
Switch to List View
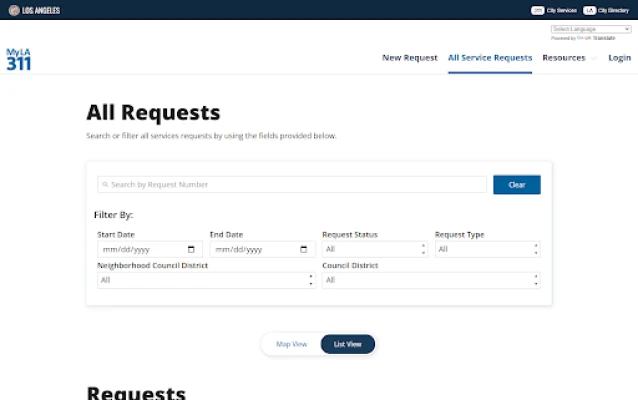(347, 344)
